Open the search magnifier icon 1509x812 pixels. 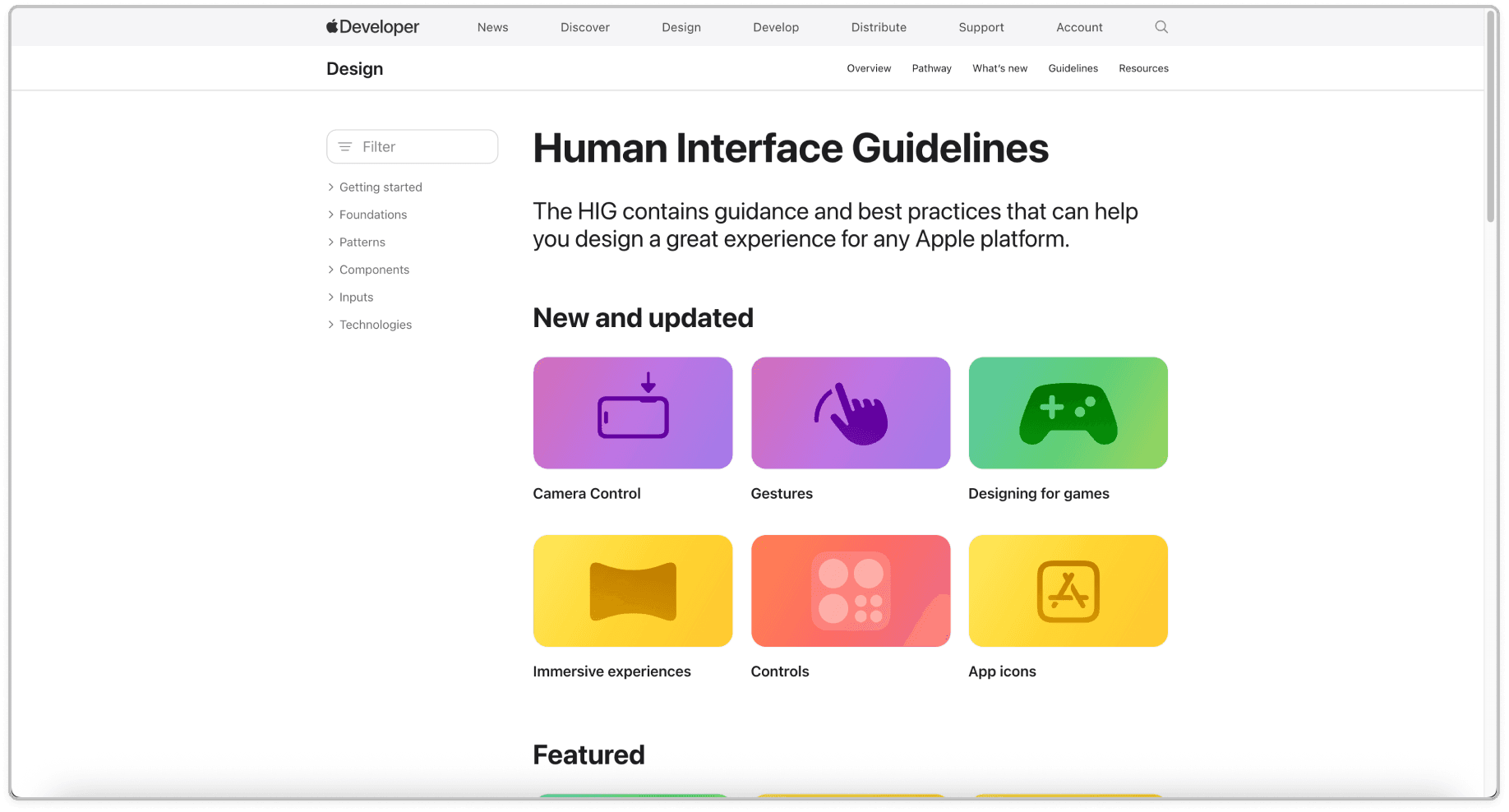pos(1161,27)
